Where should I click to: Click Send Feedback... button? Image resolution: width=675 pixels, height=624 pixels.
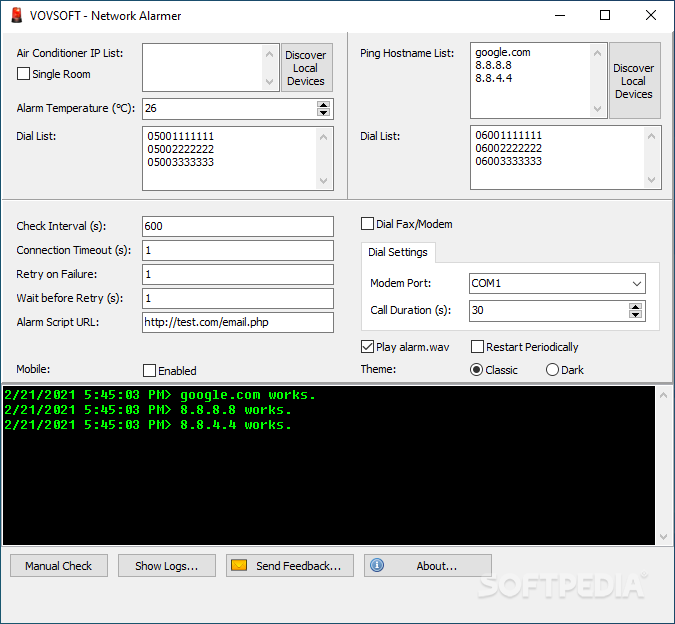pos(290,565)
